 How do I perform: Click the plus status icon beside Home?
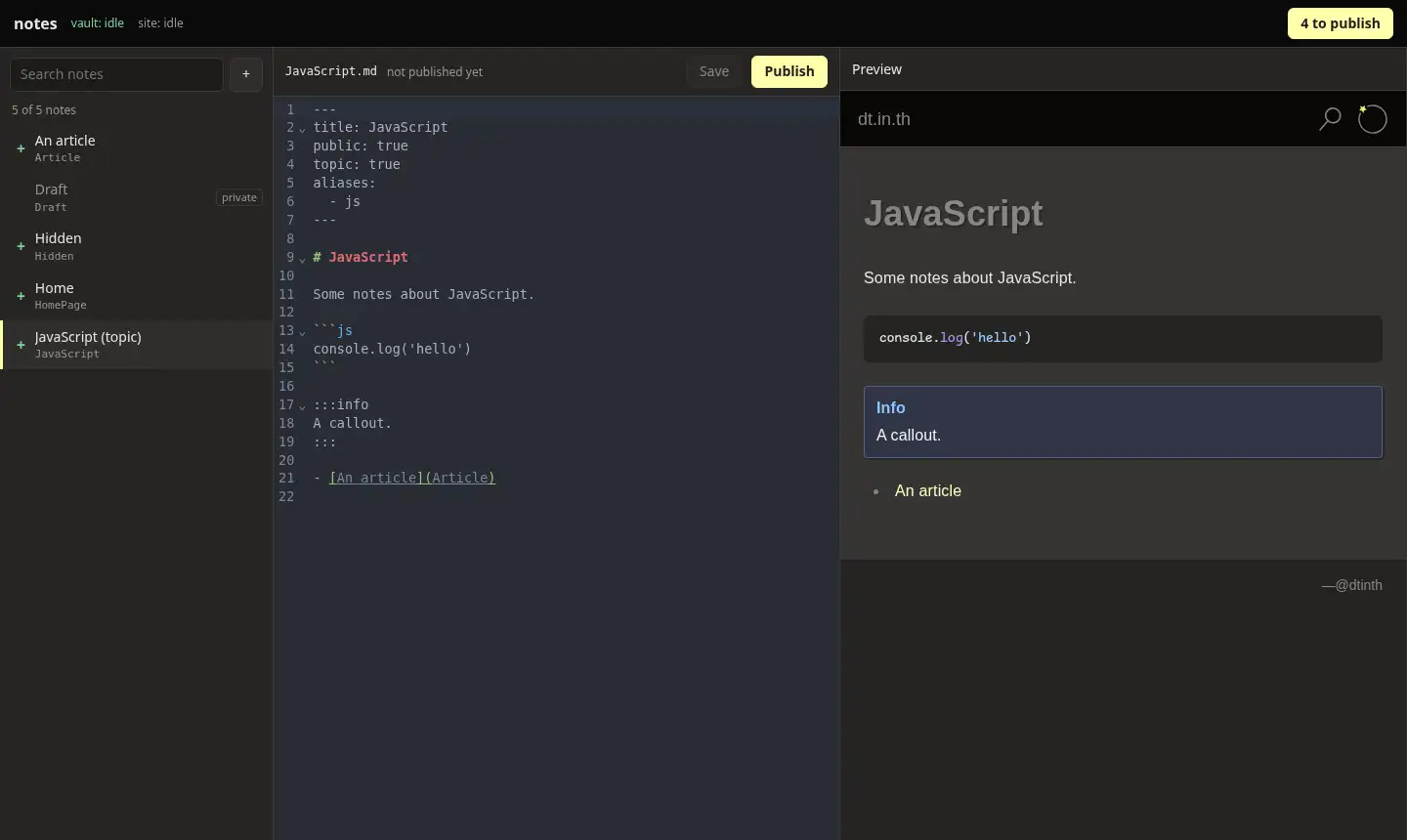[21, 296]
